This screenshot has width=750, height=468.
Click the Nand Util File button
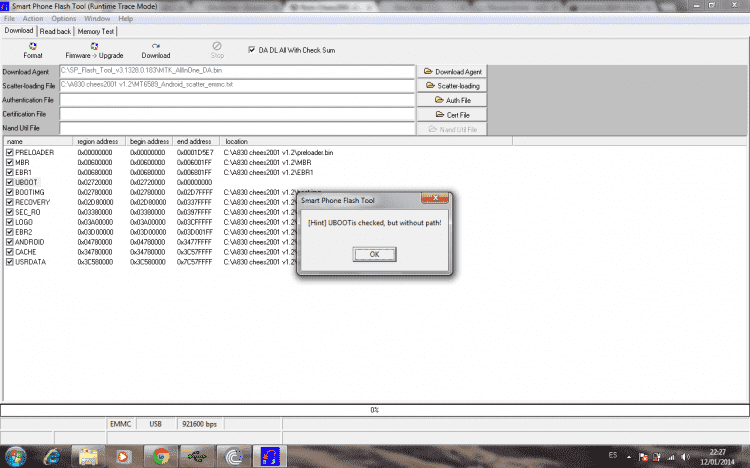pos(452,129)
